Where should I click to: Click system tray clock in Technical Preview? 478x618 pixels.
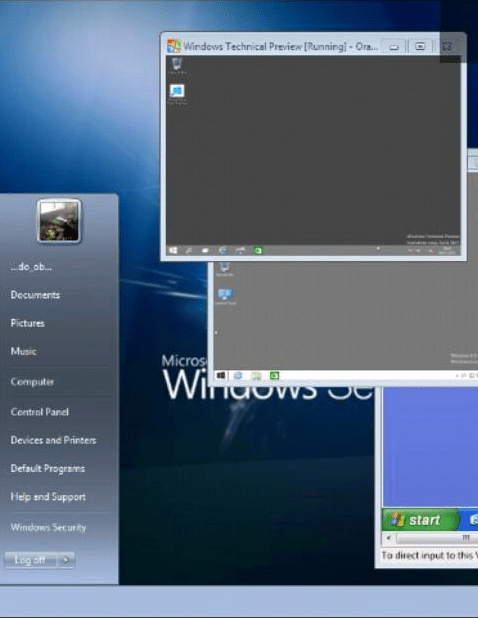447,251
